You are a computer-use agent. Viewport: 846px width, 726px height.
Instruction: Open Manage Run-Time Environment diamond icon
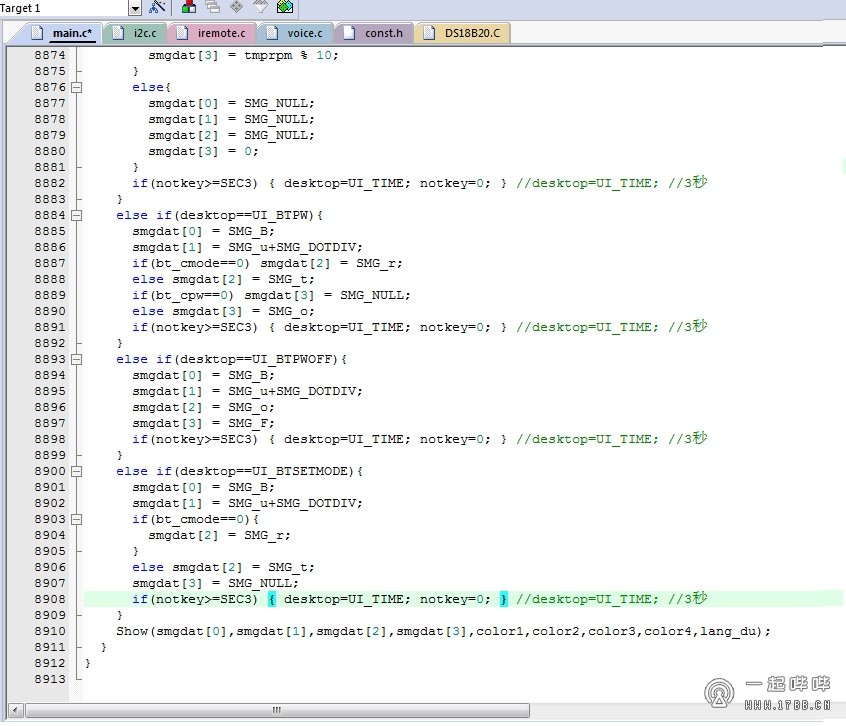pyautogui.click(x=236, y=7)
